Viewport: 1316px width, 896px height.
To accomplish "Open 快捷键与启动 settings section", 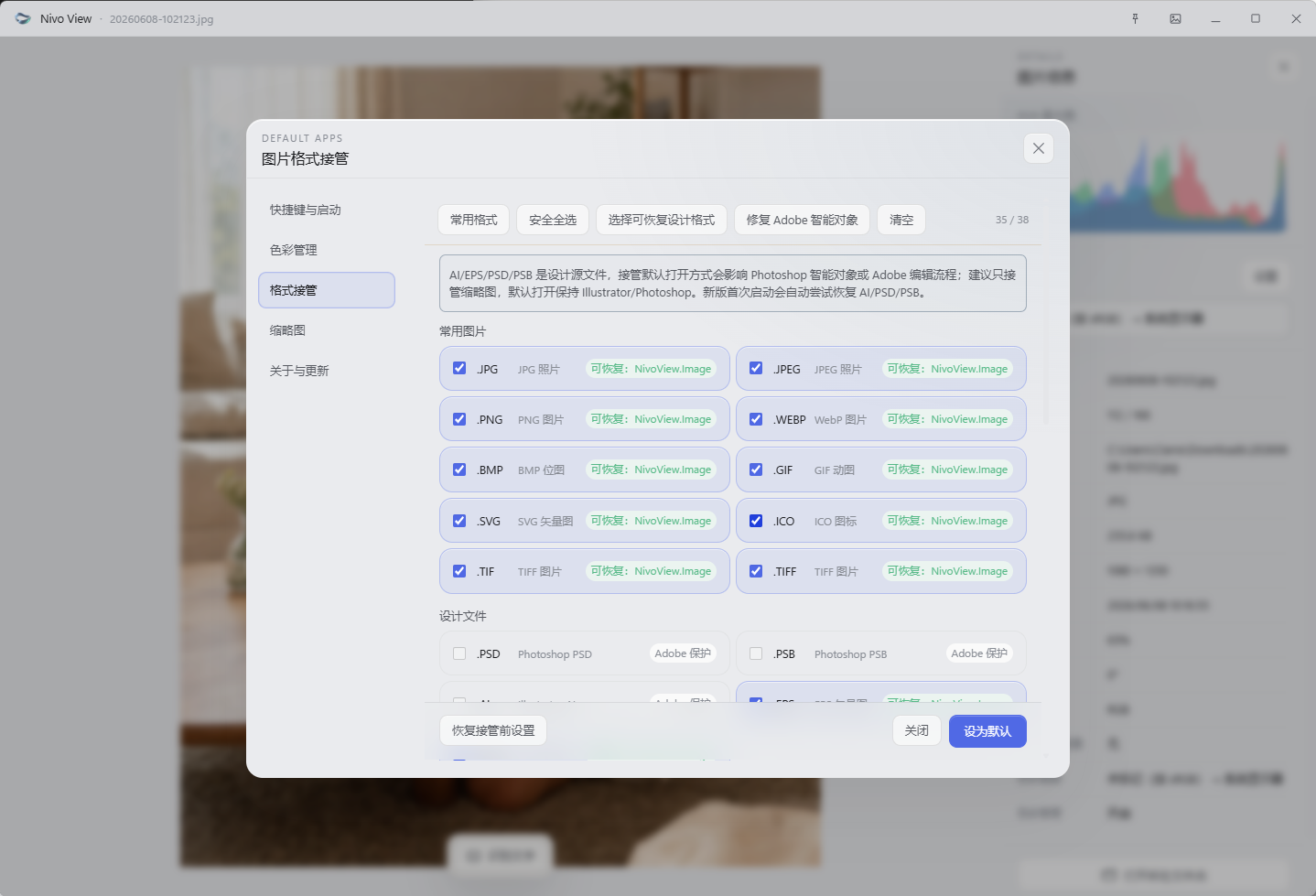I will coord(327,210).
